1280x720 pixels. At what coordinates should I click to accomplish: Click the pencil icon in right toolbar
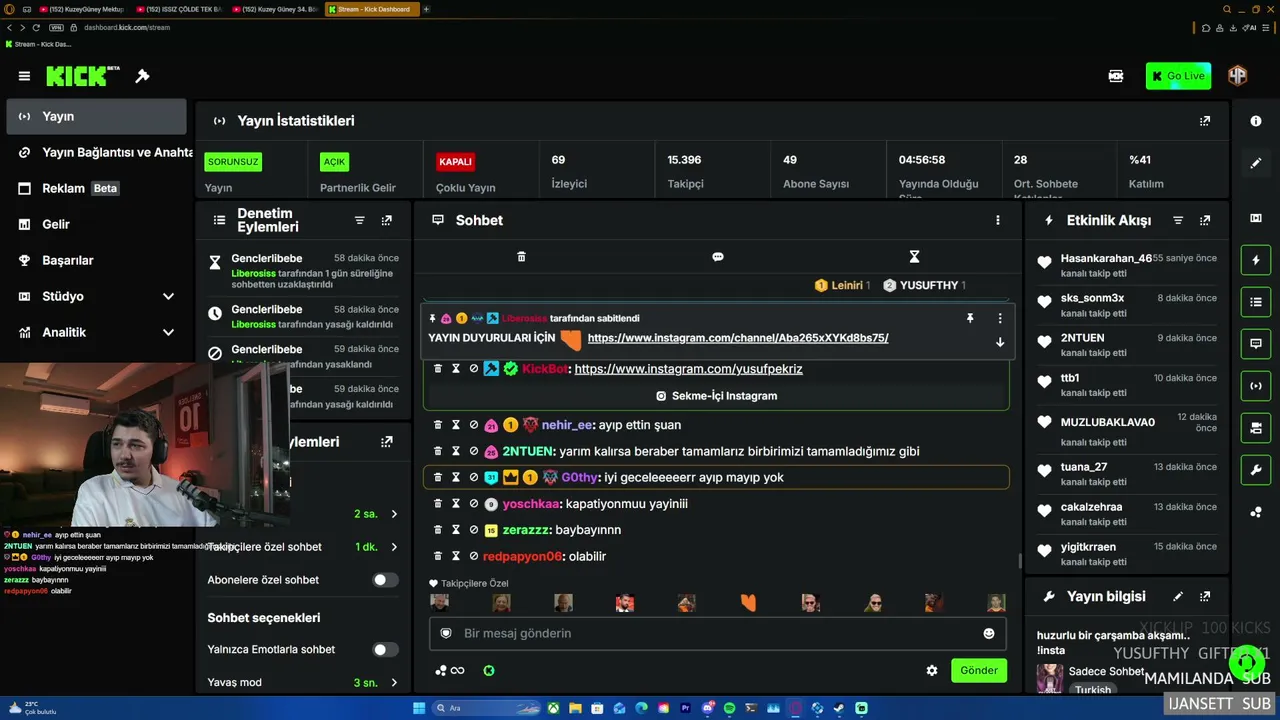pyautogui.click(x=1256, y=163)
